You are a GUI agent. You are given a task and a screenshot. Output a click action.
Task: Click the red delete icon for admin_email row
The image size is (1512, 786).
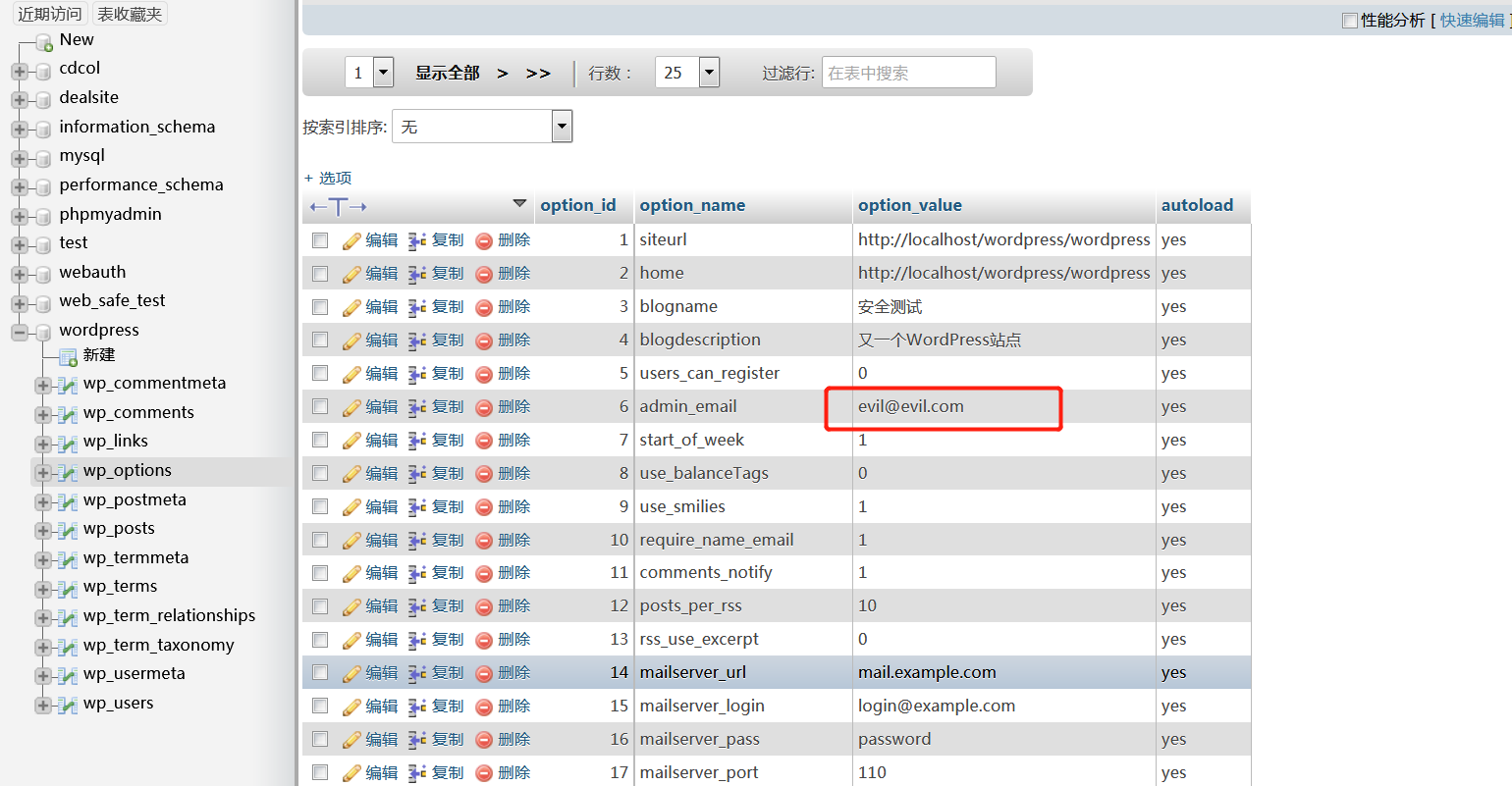coord(484,407)
